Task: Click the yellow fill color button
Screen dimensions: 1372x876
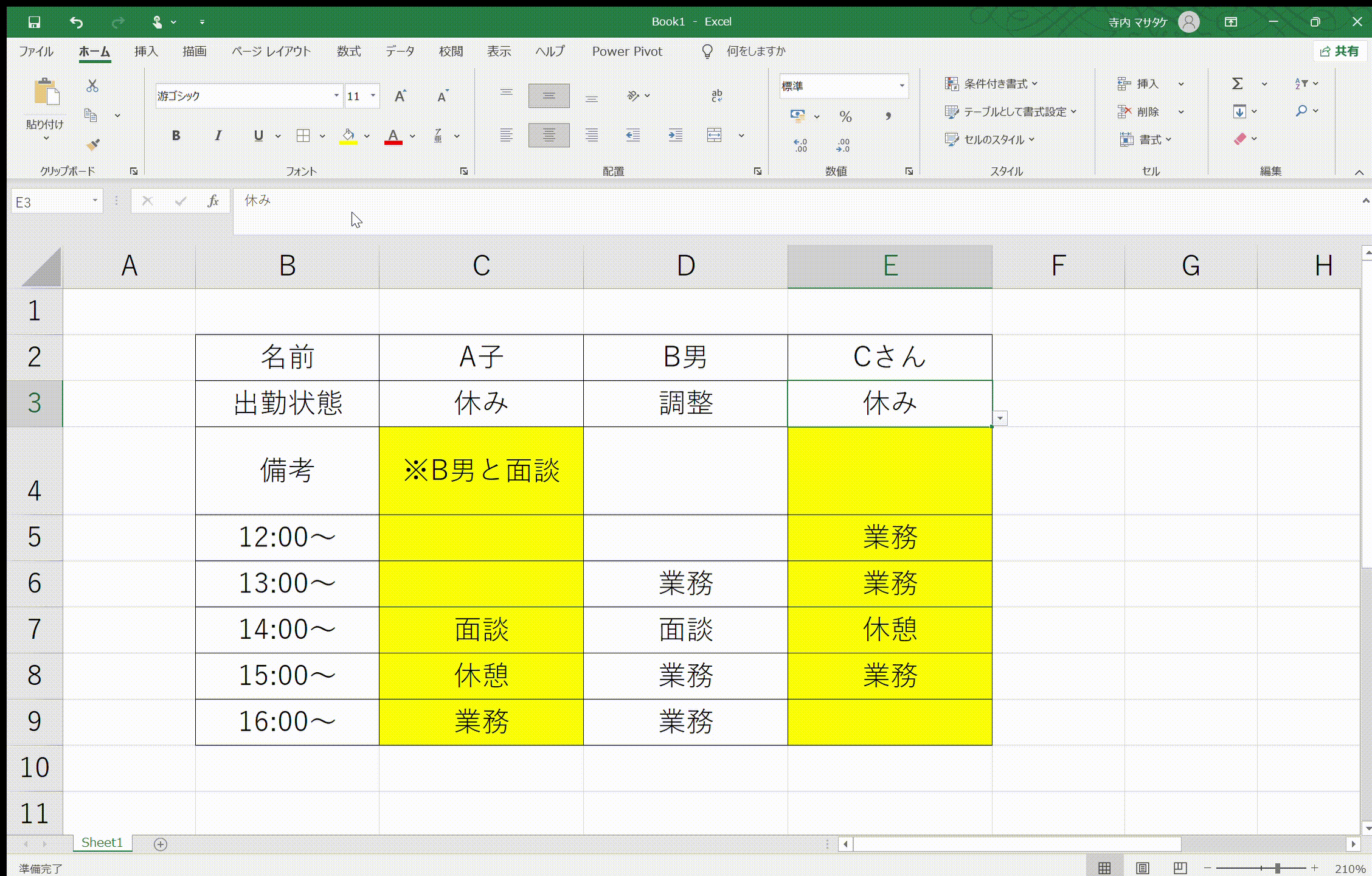Action: 348,136
